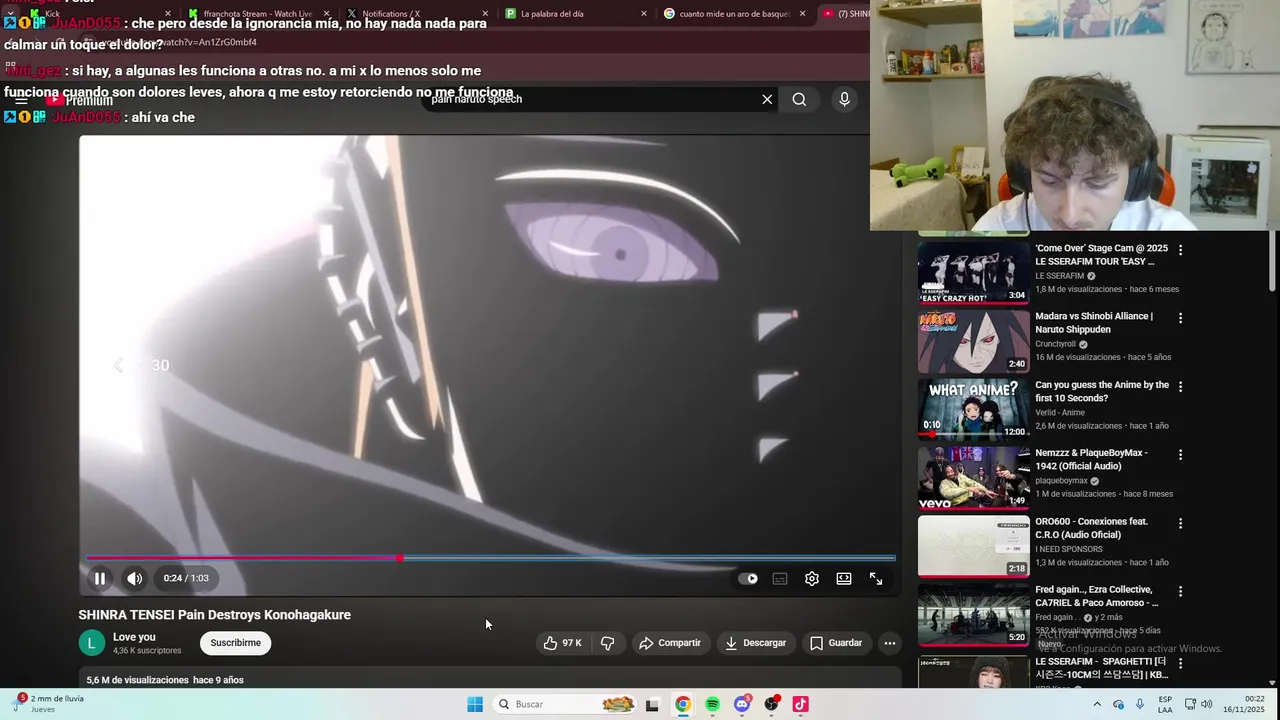The width and height of the screenshot is (1280, 720).
Task: Open the Love you channel avatar
Action: pos(91,643)
